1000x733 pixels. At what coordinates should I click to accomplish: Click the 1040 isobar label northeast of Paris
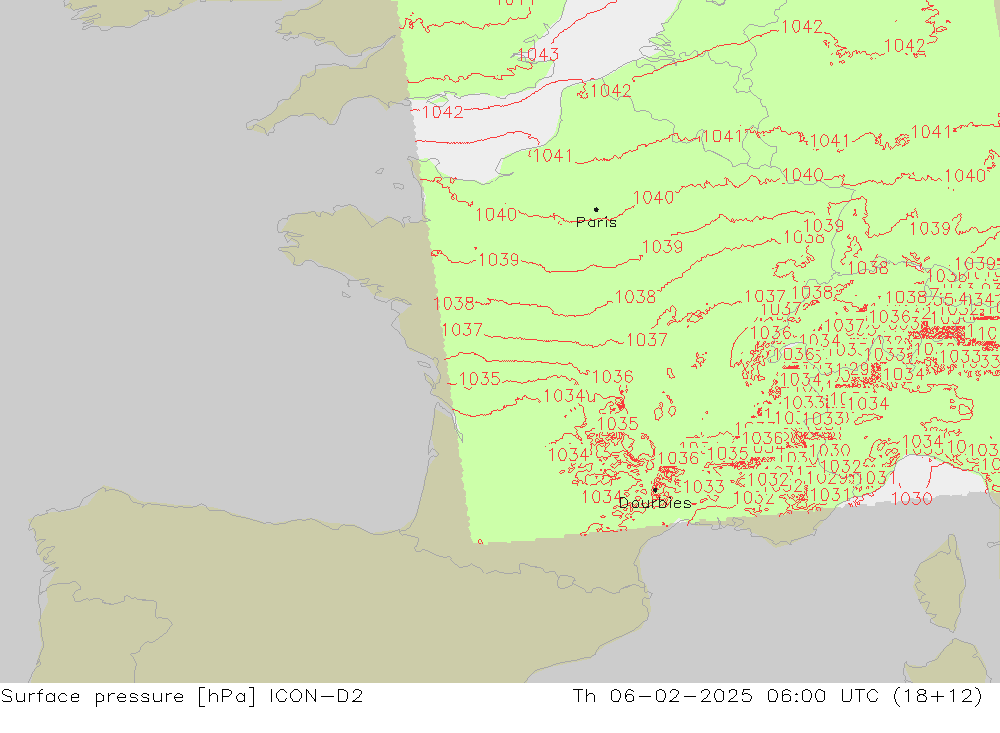654,197
